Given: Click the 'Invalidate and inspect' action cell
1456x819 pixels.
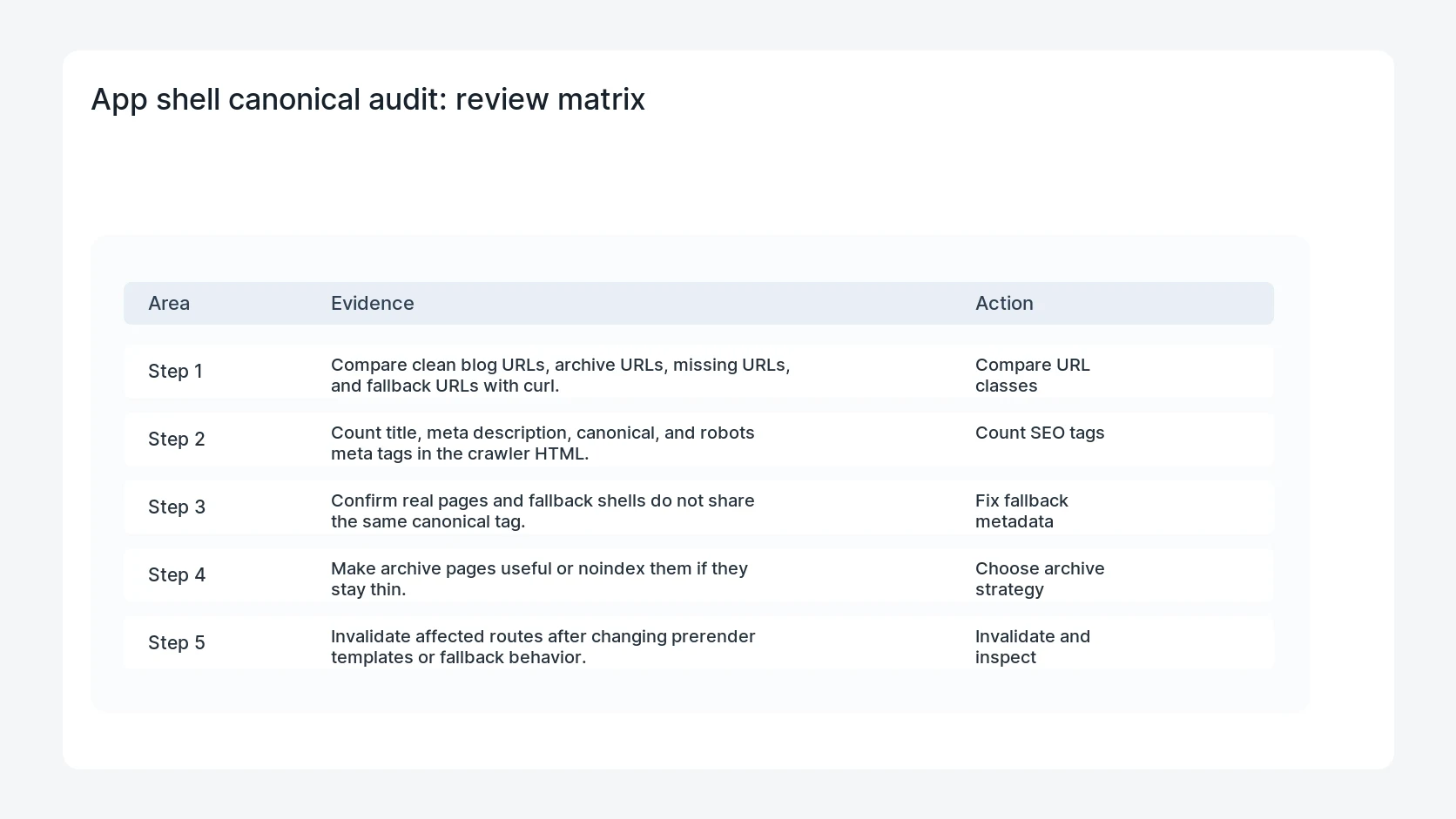Looking at the screenshot, I should [x=1033, y=647].
